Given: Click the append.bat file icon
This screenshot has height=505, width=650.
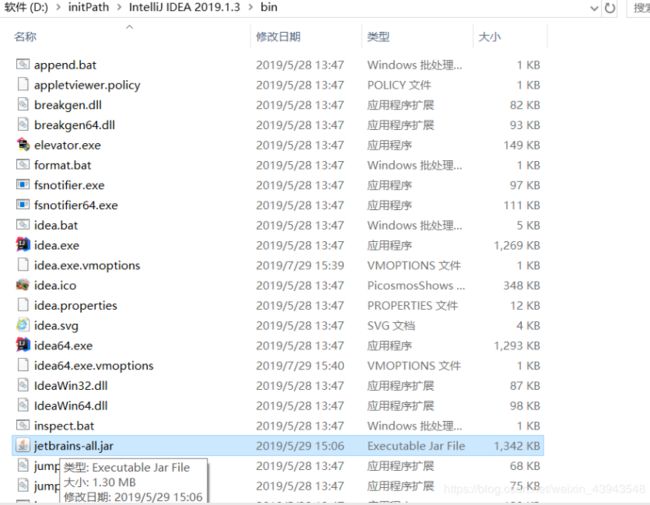Looking at the screenshot, I should (x=23, y=64).
